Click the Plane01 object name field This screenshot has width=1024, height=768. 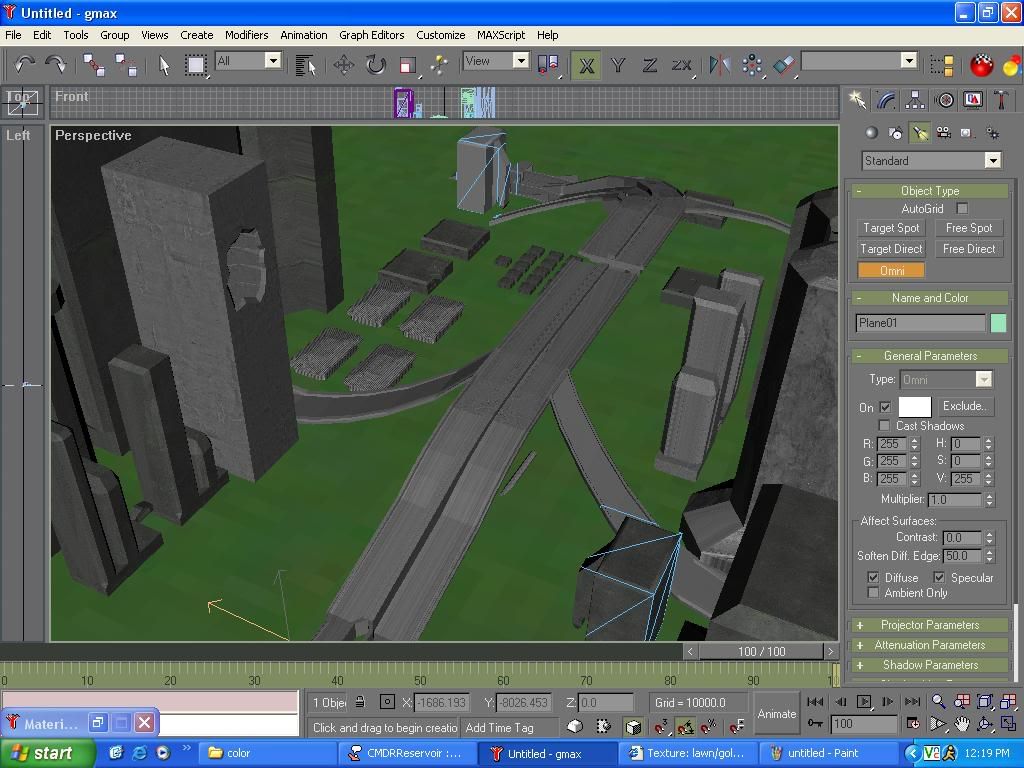[x=920, y=323]
